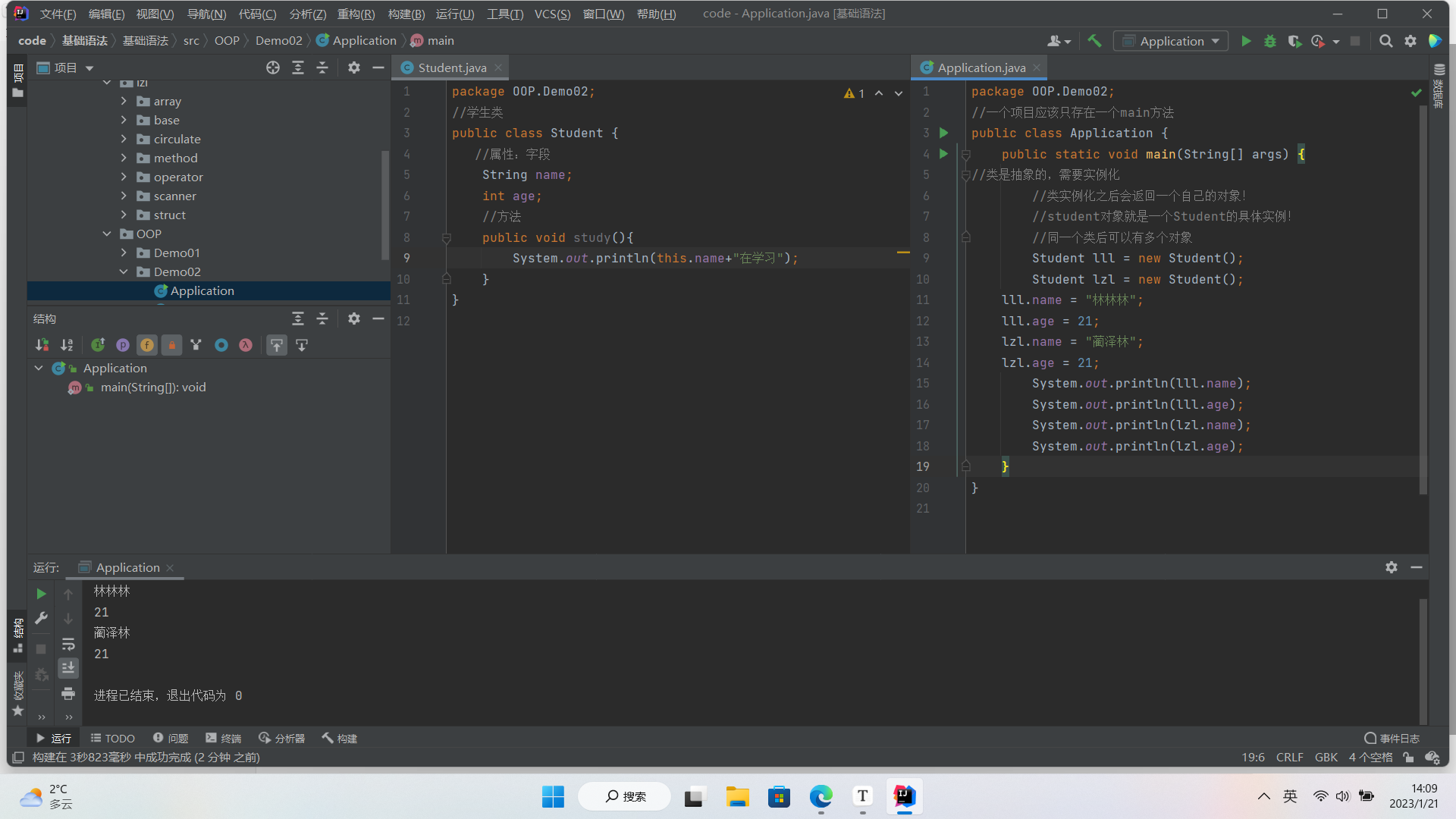Open the TODO tool window button
Screen dimensions: 1456x819
point(112,738)
